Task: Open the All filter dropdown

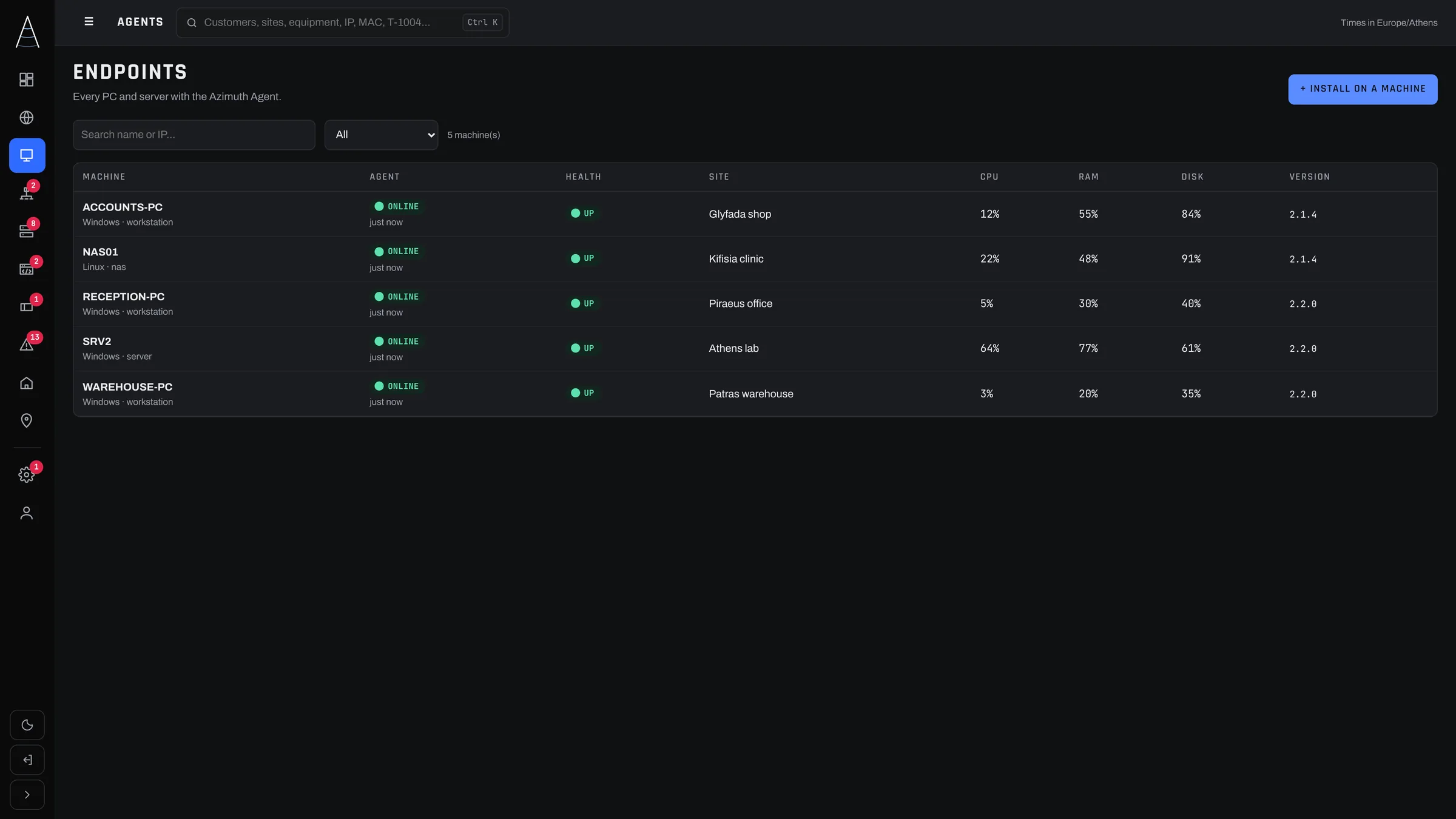Action: point(381,135)
